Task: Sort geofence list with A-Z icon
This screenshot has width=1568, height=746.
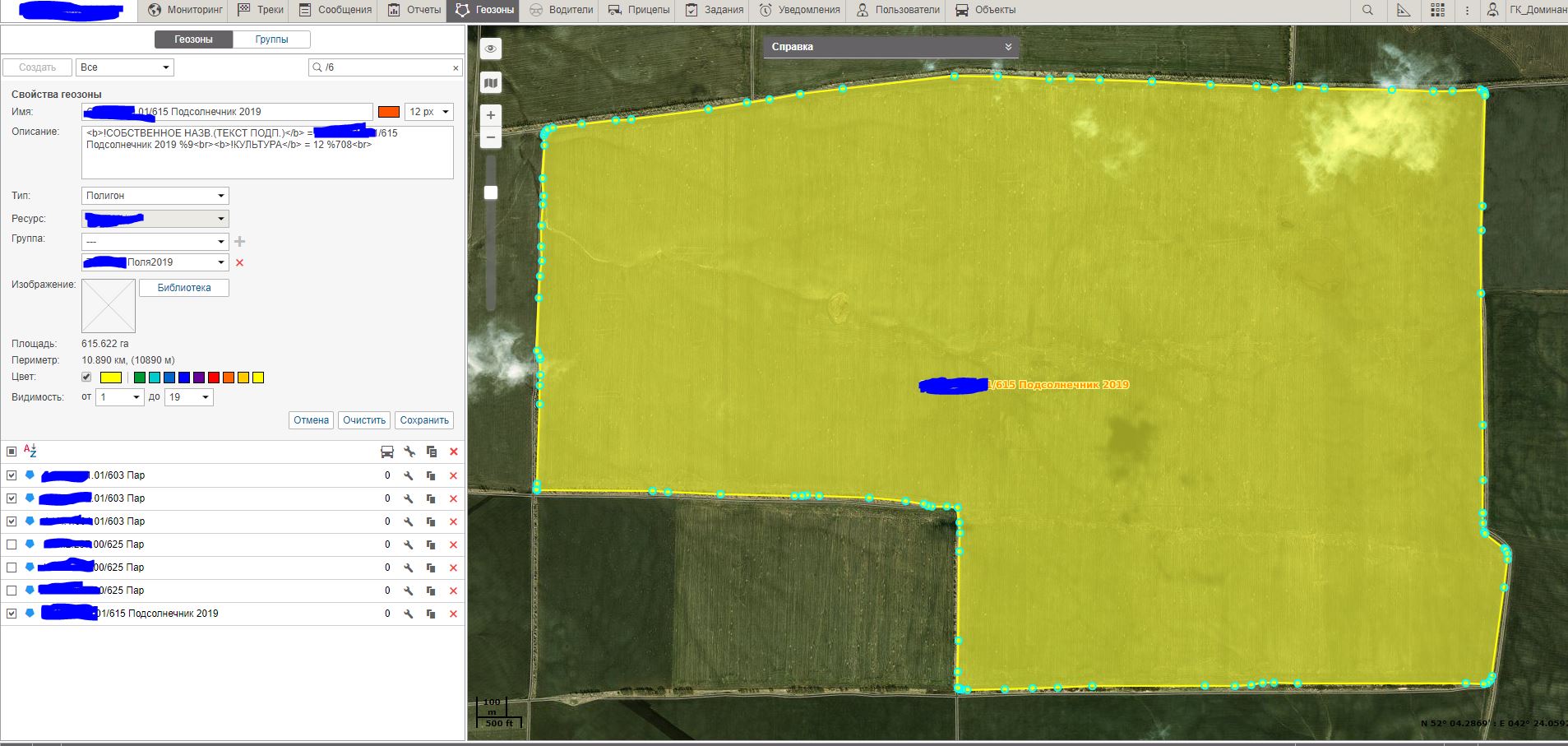Action: point(30,451)
